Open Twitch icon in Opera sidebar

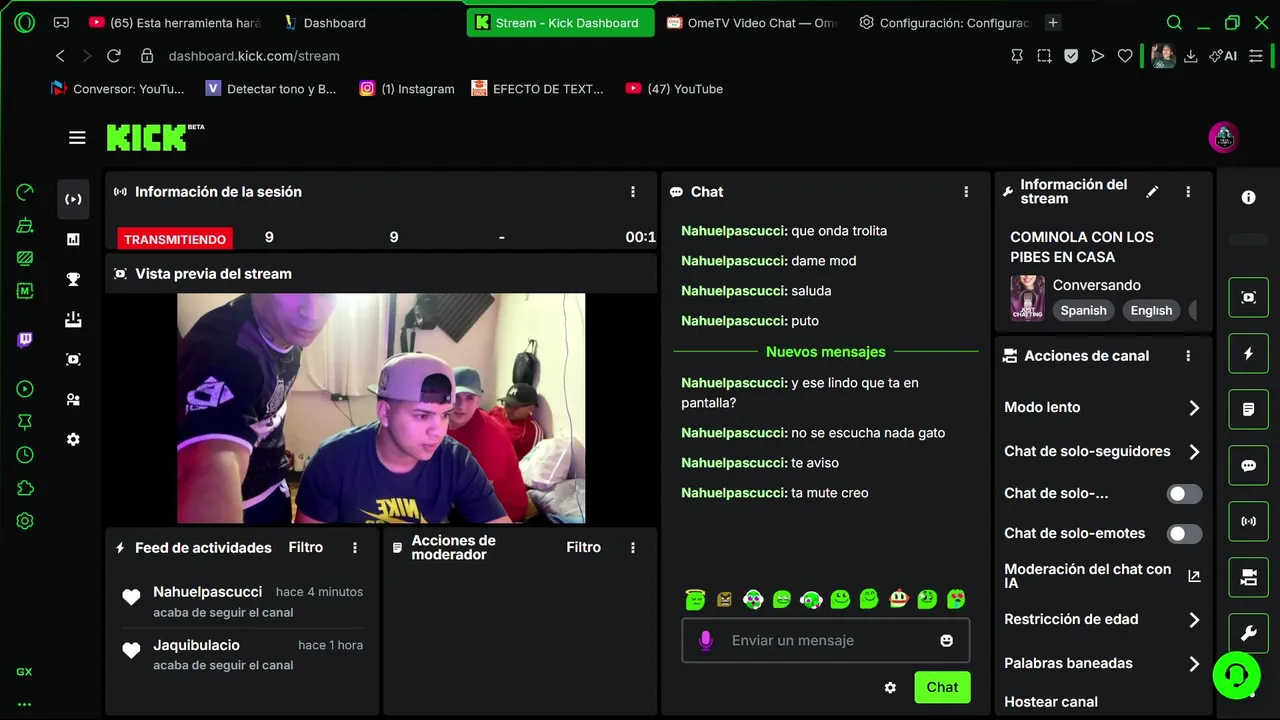click(25, 340)
